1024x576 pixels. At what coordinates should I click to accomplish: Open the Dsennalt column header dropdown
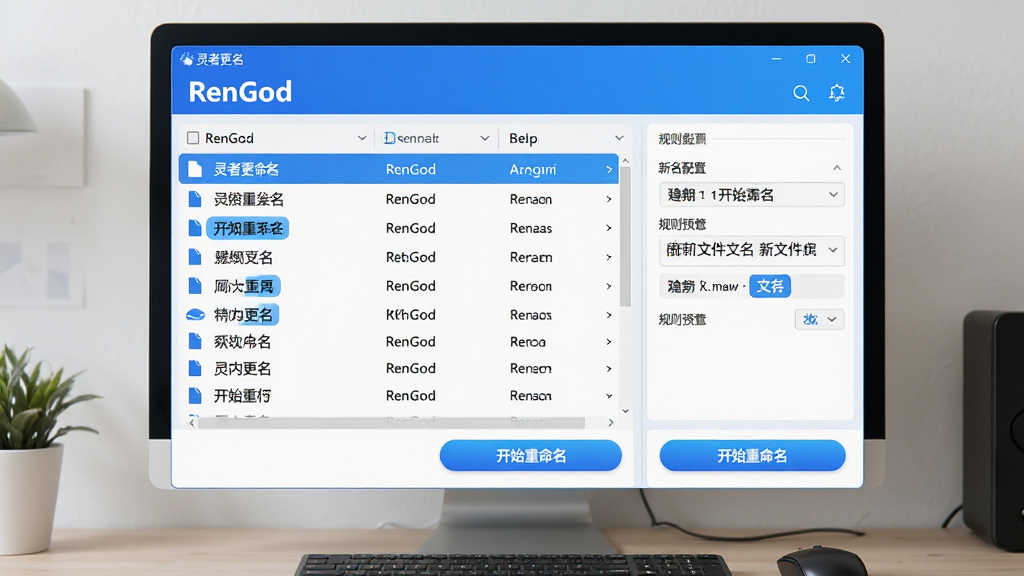click(485, 138)
